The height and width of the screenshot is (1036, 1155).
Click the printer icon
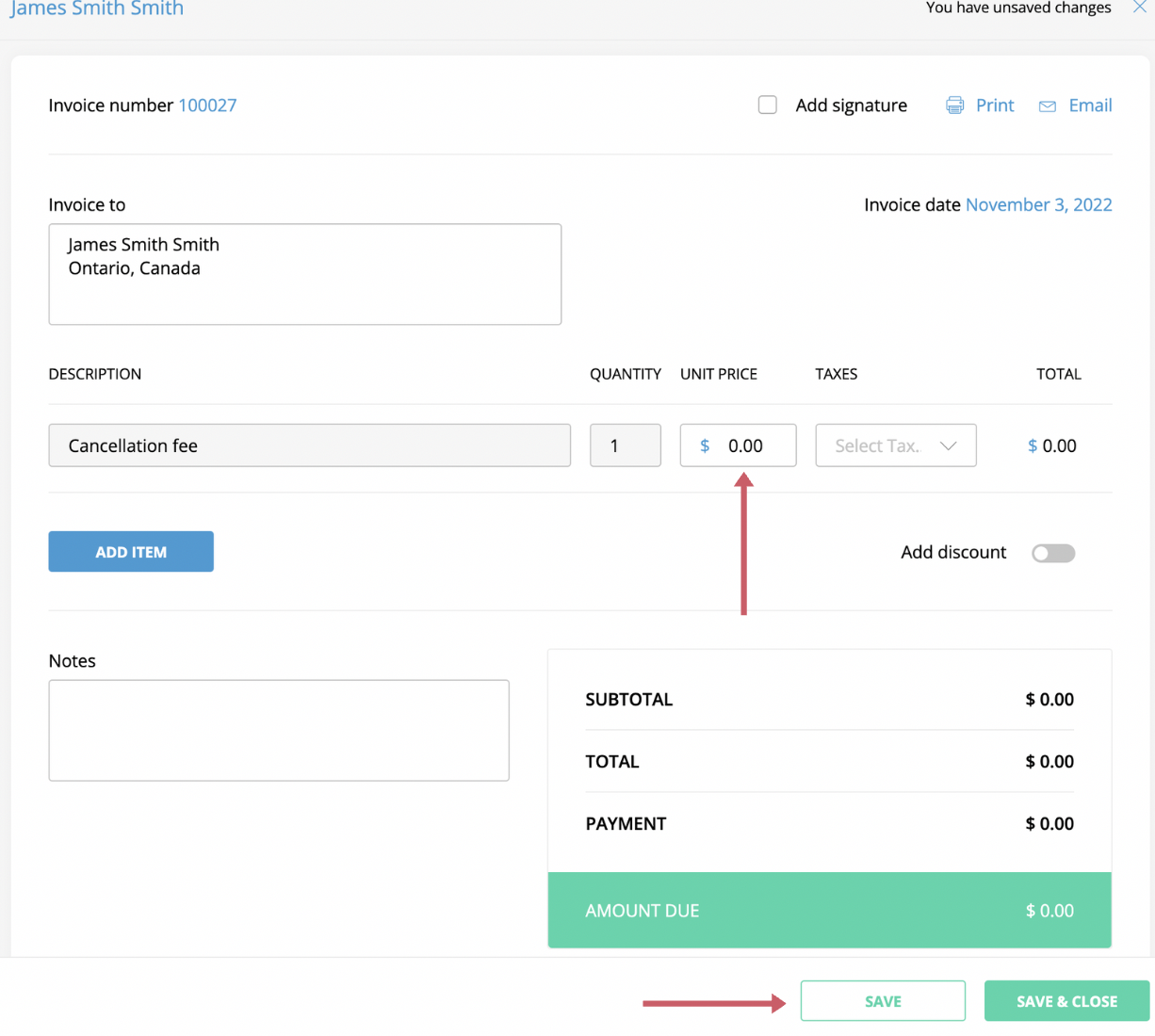(954, 105)
